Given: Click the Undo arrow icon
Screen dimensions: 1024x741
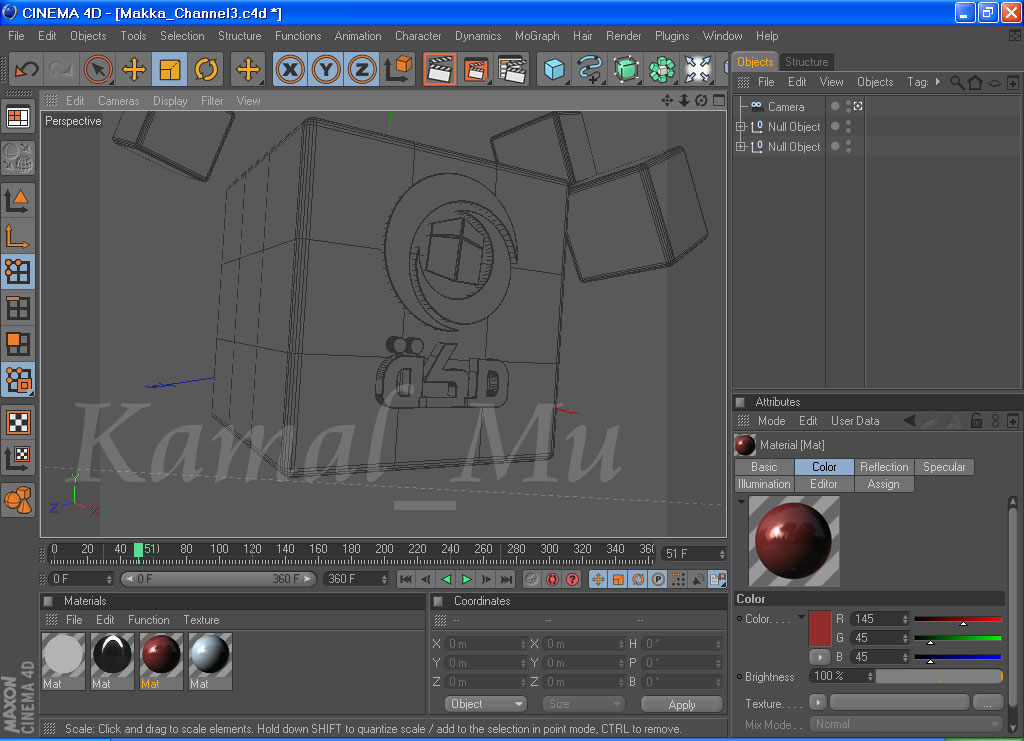Looking at the screenshot, I should [27, 69].
